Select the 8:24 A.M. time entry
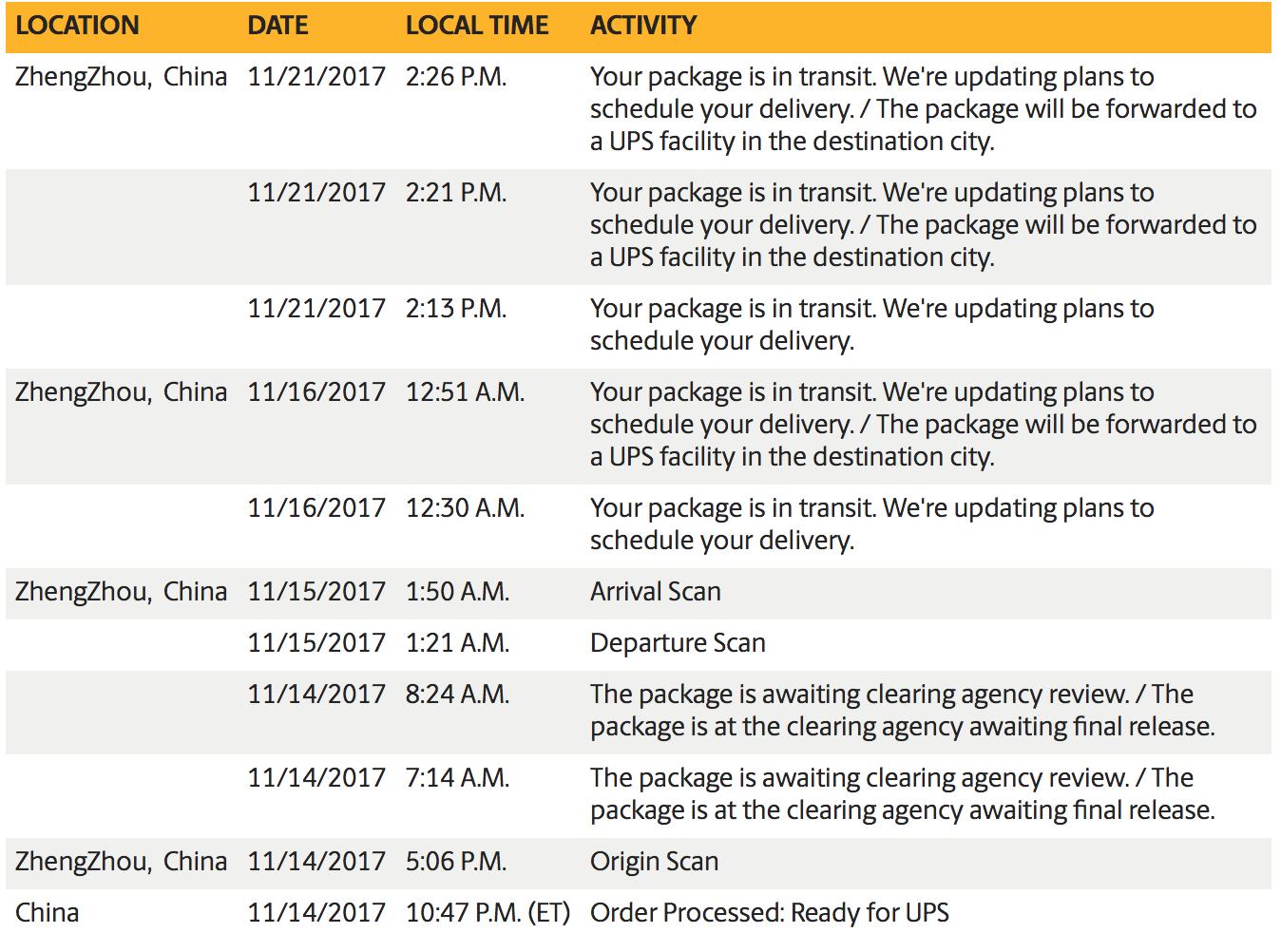Screen dimensions: 1281x952 tap(458, 695)
